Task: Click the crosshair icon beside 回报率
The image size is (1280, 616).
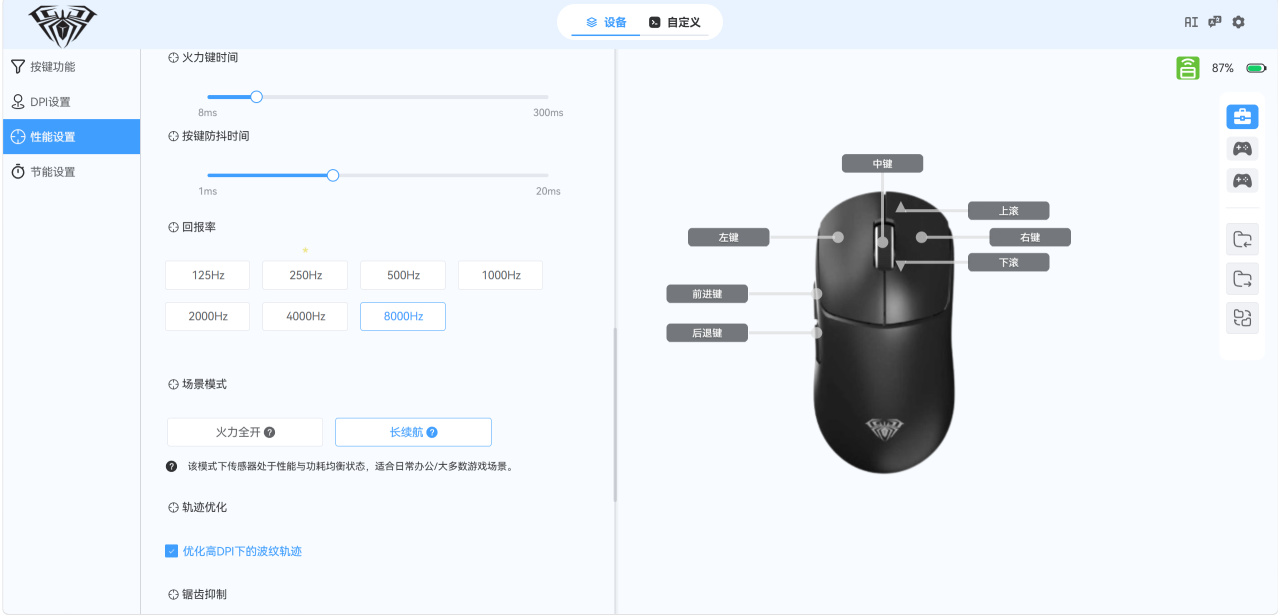Action: point(174,227)
